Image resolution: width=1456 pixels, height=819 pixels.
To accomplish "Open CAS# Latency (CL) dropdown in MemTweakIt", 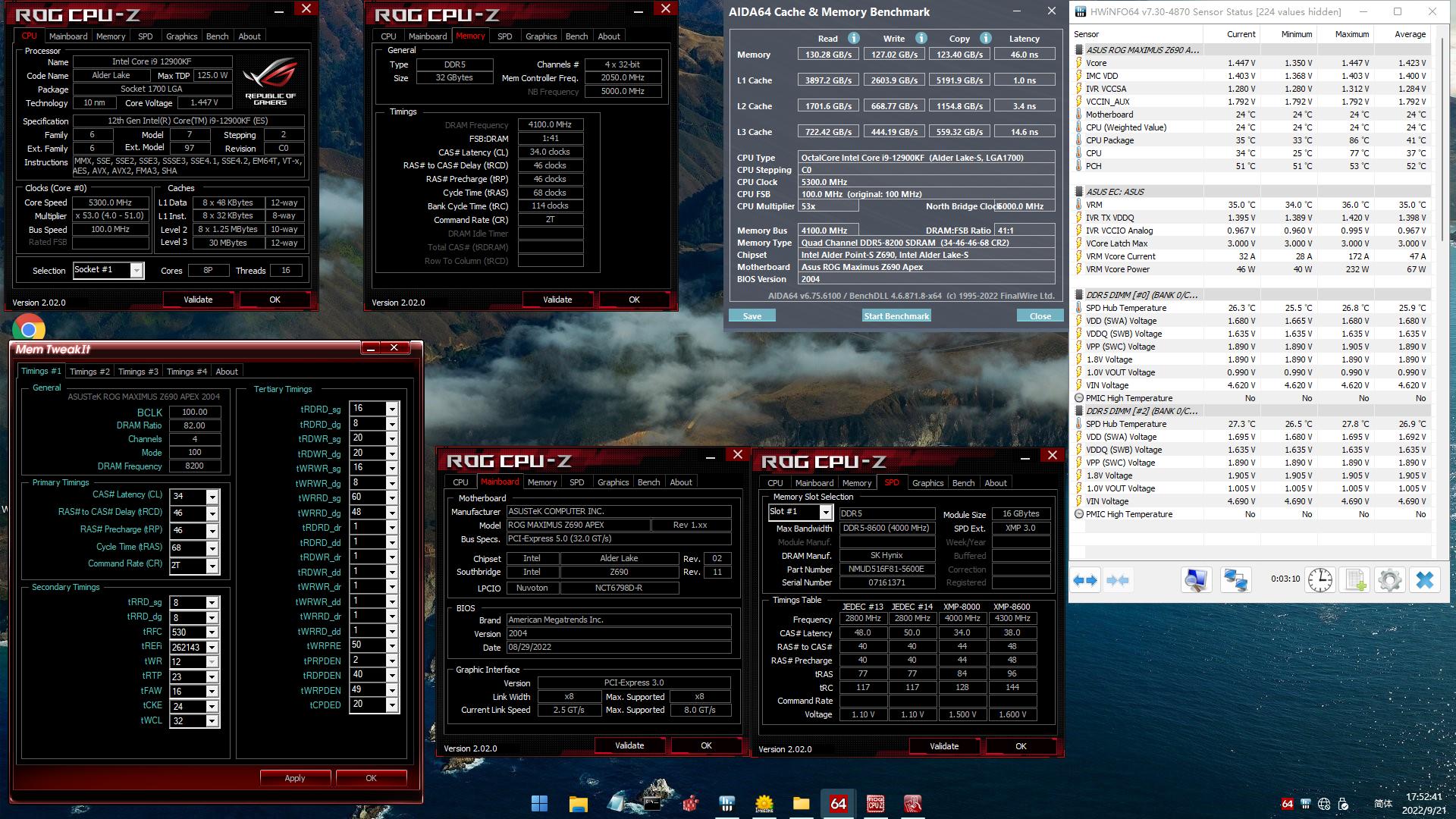I will (x=212, y=497).
